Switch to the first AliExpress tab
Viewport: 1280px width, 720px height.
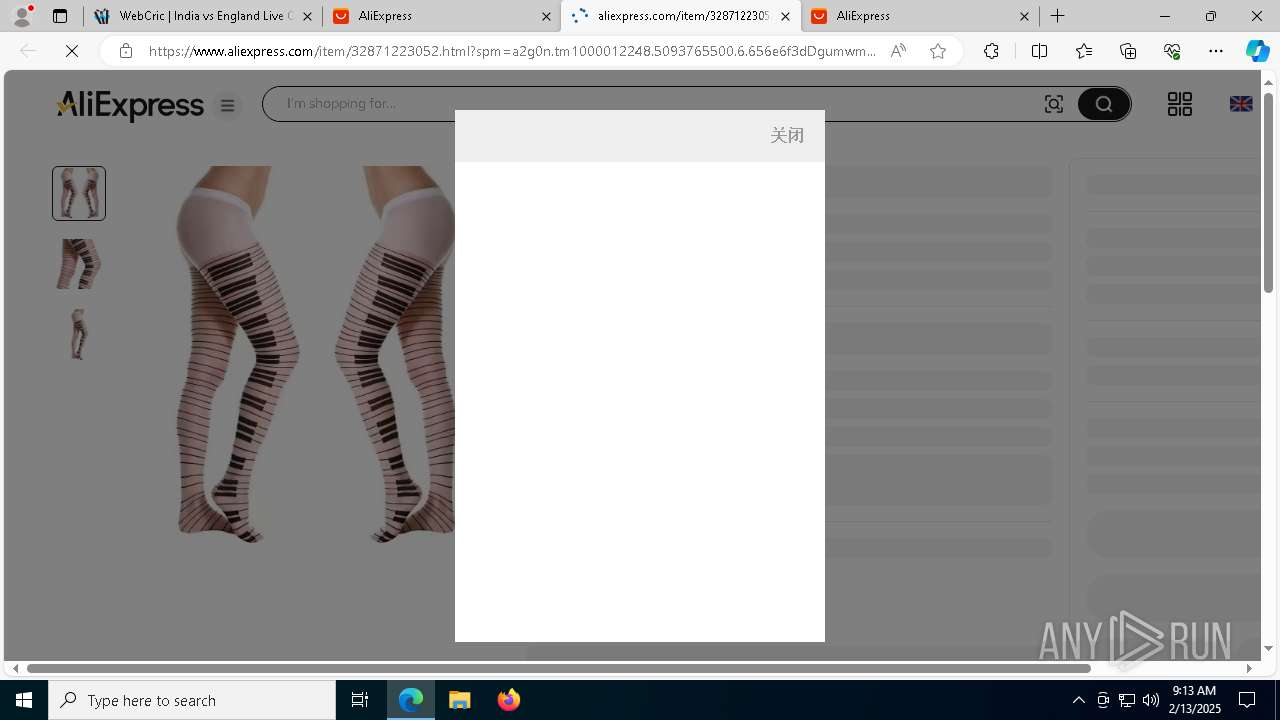[443, 16]
